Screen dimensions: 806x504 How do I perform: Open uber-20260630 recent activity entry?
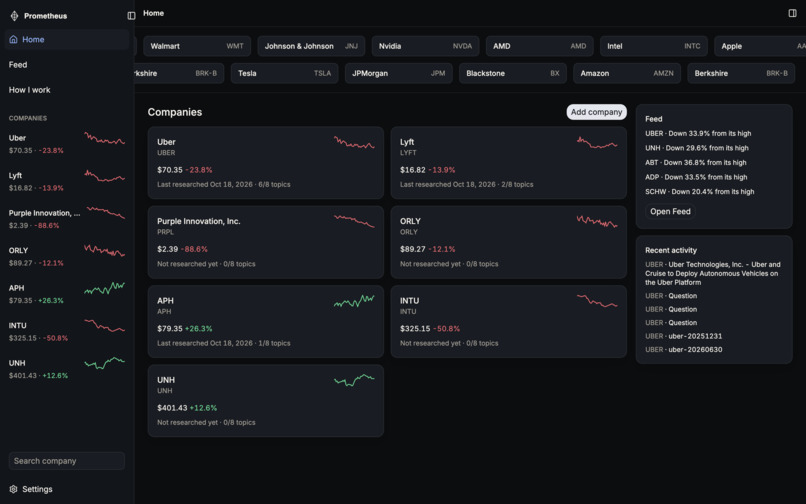click(684, 350)
